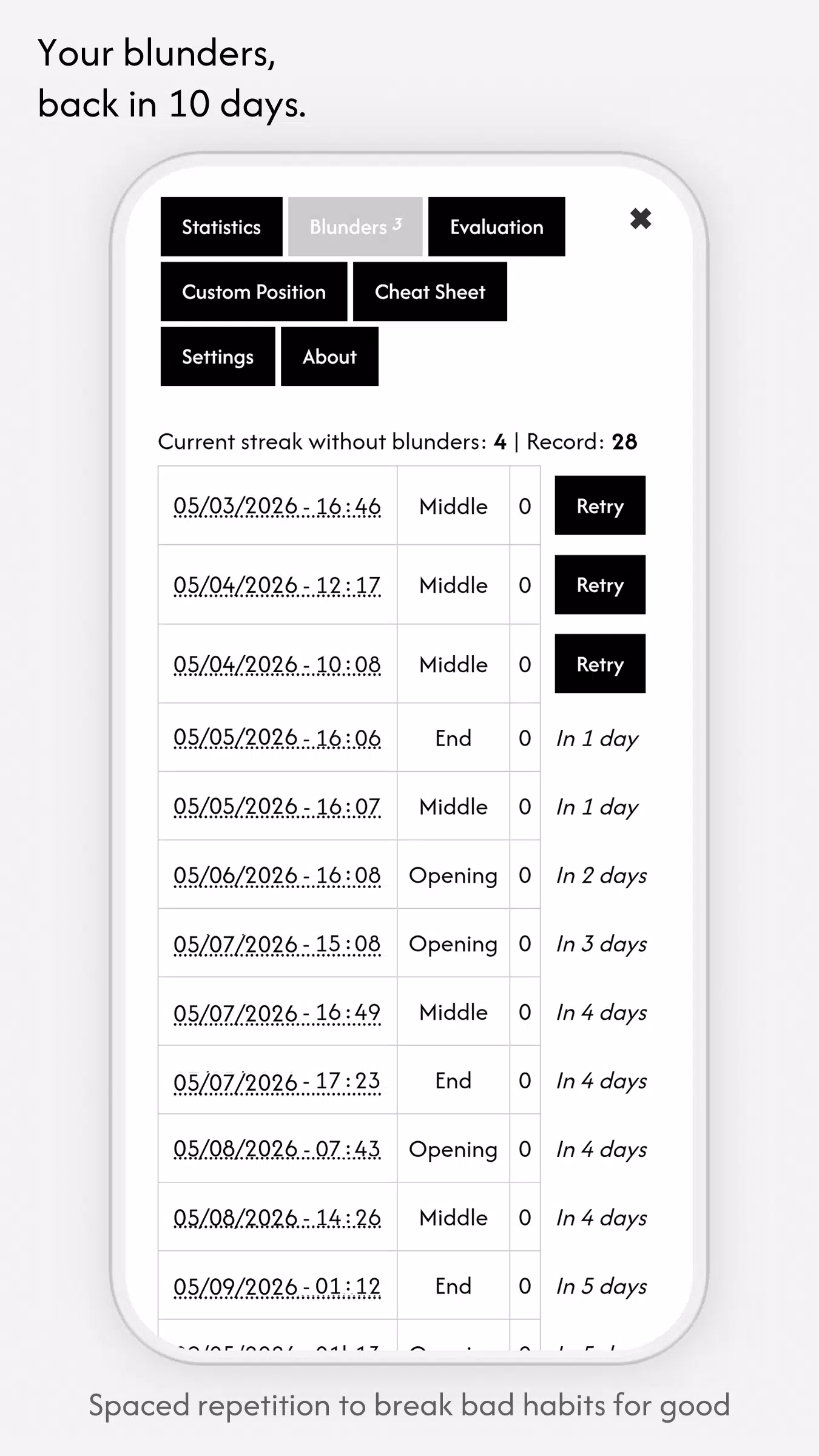
Task: Retry the 05/04/2026 12:17 blunder
Action: coord(600,585)
